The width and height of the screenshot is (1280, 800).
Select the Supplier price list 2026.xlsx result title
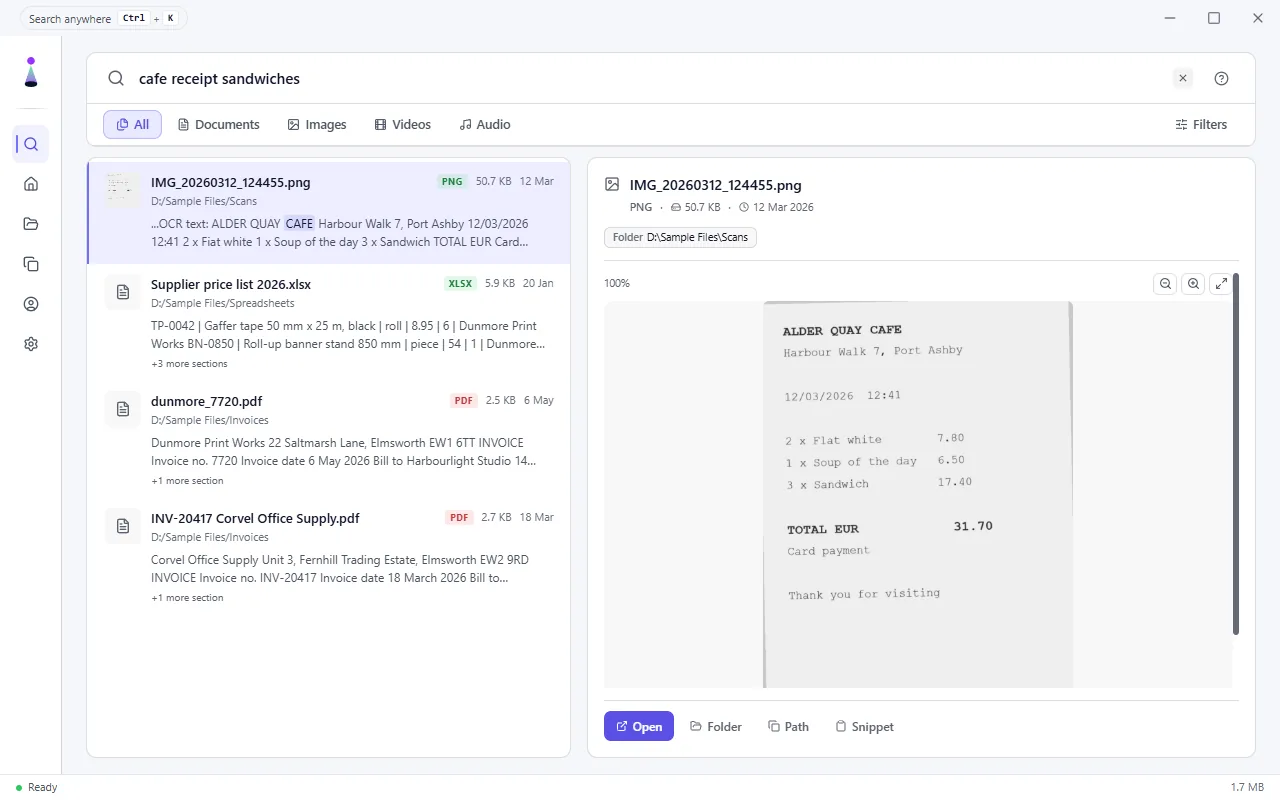pyautogui.click(x=231, y=285)
